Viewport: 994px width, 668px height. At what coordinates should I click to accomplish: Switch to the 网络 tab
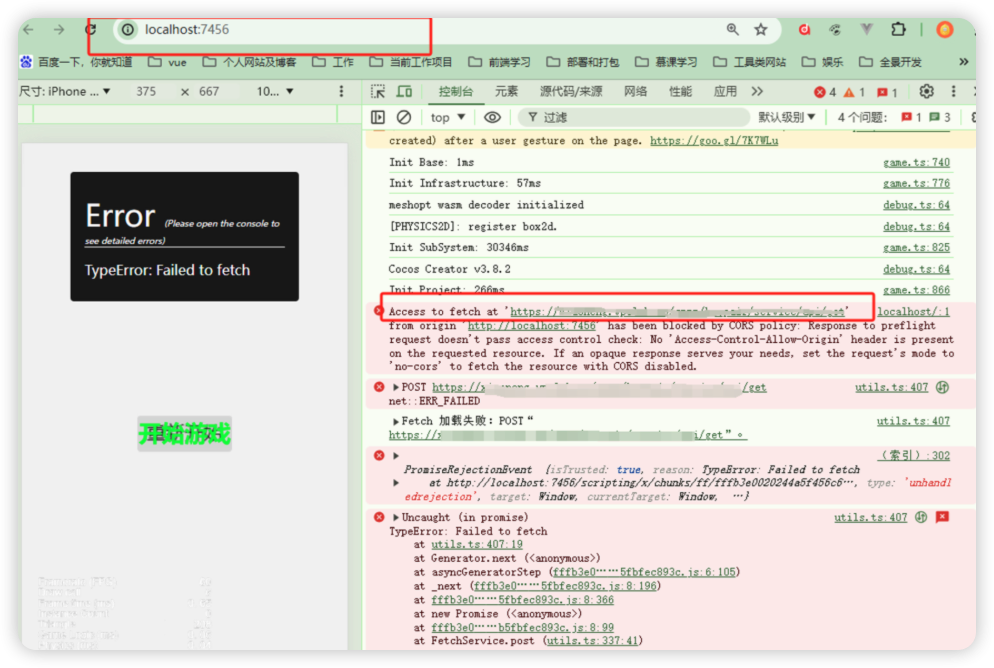[x=635, y=91]
